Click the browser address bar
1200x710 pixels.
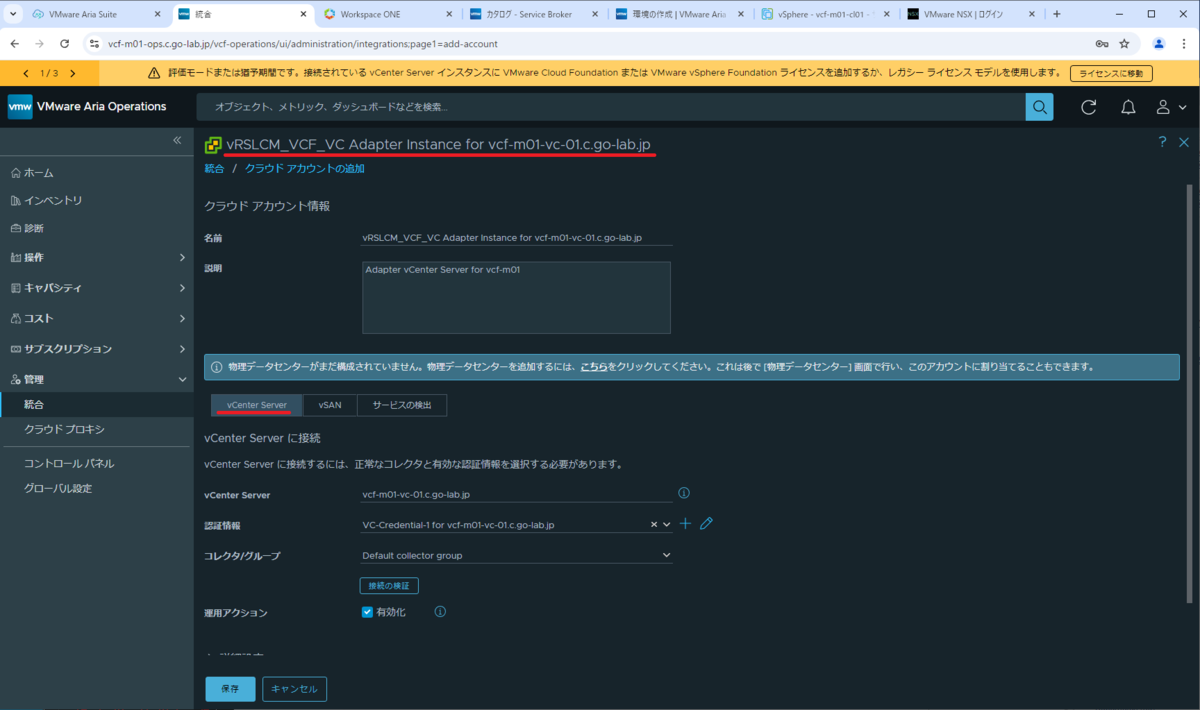point(590,44)
